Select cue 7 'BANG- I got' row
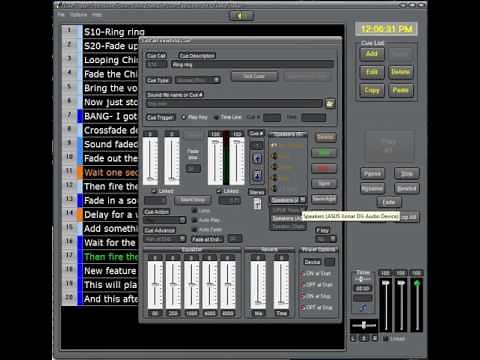 [100, 116]
